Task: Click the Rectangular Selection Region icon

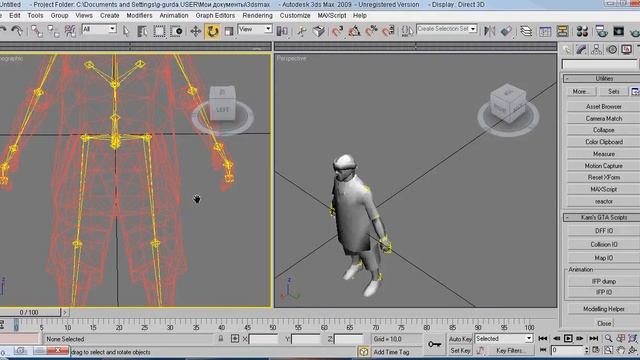Action: 159,31
